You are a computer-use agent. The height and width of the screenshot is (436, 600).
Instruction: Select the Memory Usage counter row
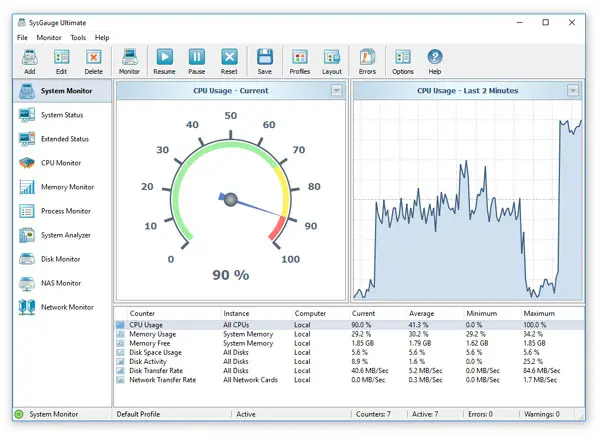click(153, 334)
